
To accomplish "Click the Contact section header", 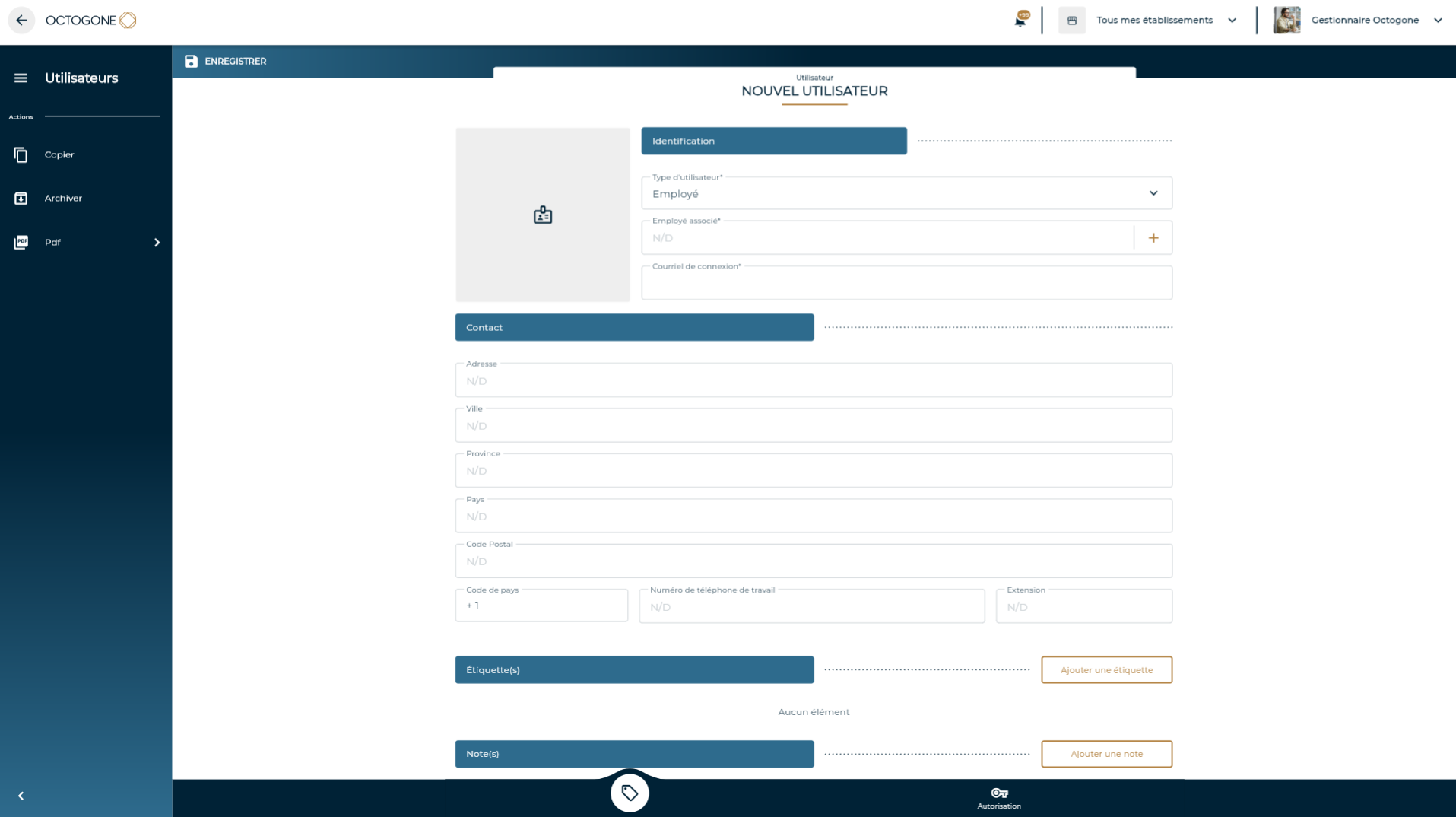I will [x=634, y=328].
